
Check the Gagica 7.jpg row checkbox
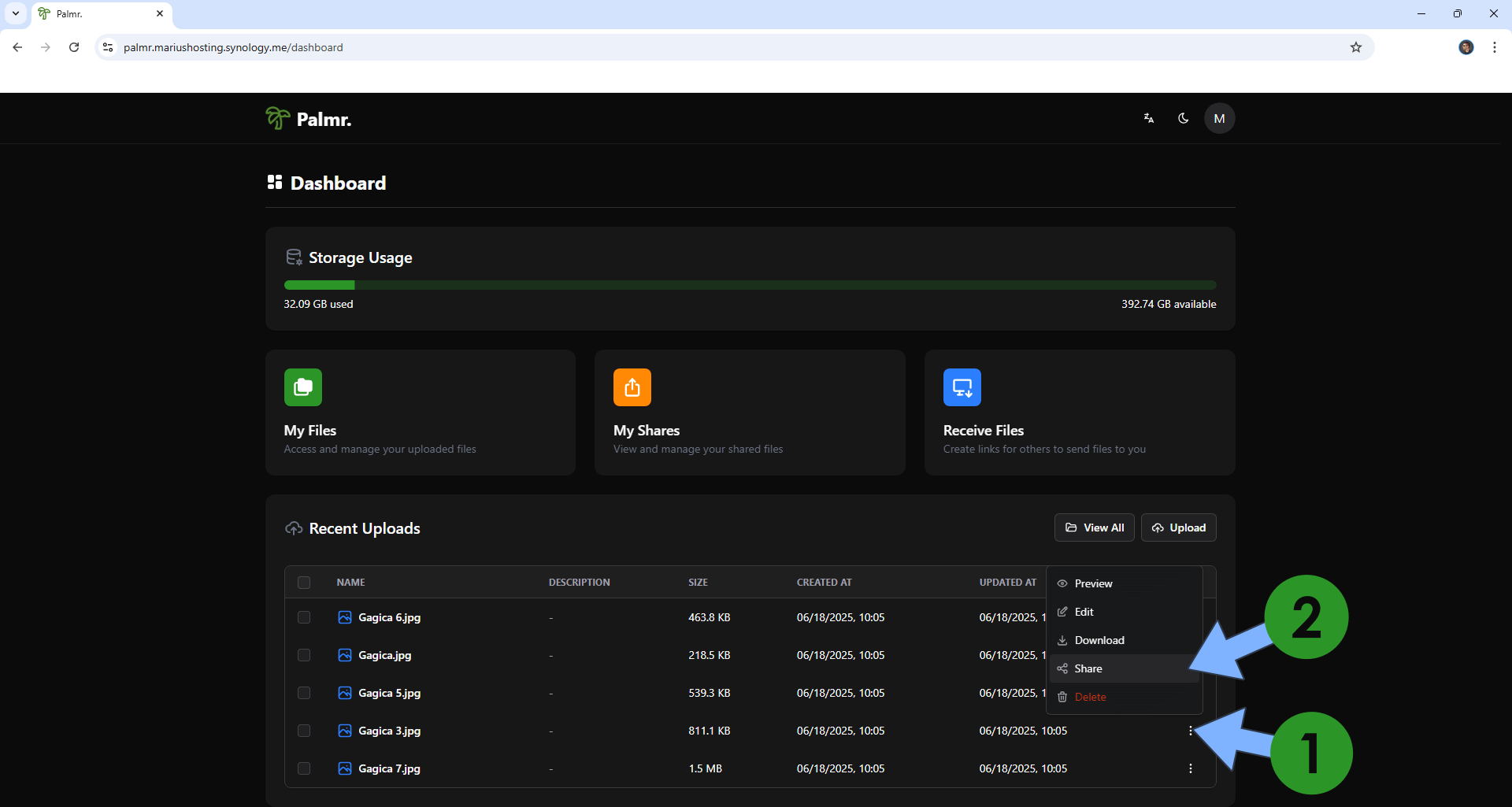[304, 768]
